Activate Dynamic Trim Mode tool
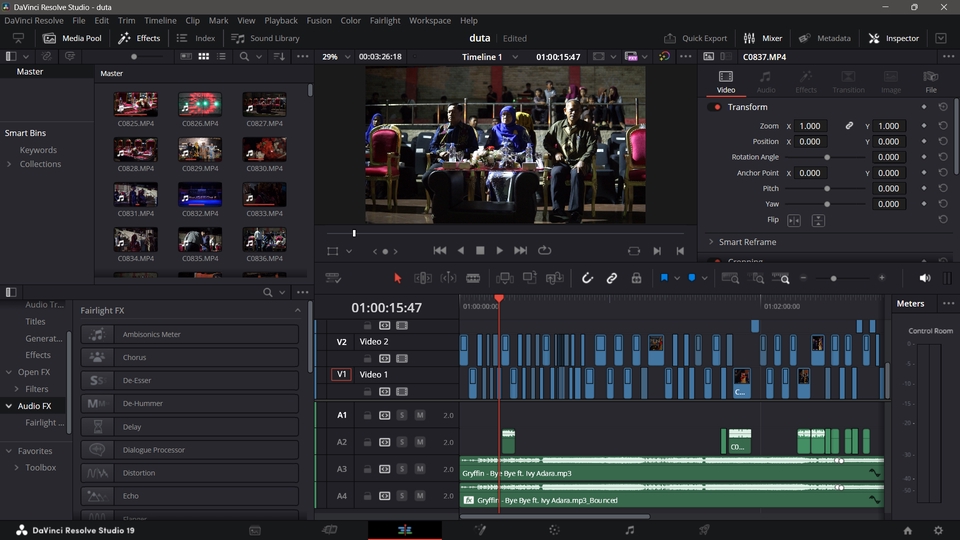Image resolution: width=960 pixels, height=540 pixels. coord(448,278)
